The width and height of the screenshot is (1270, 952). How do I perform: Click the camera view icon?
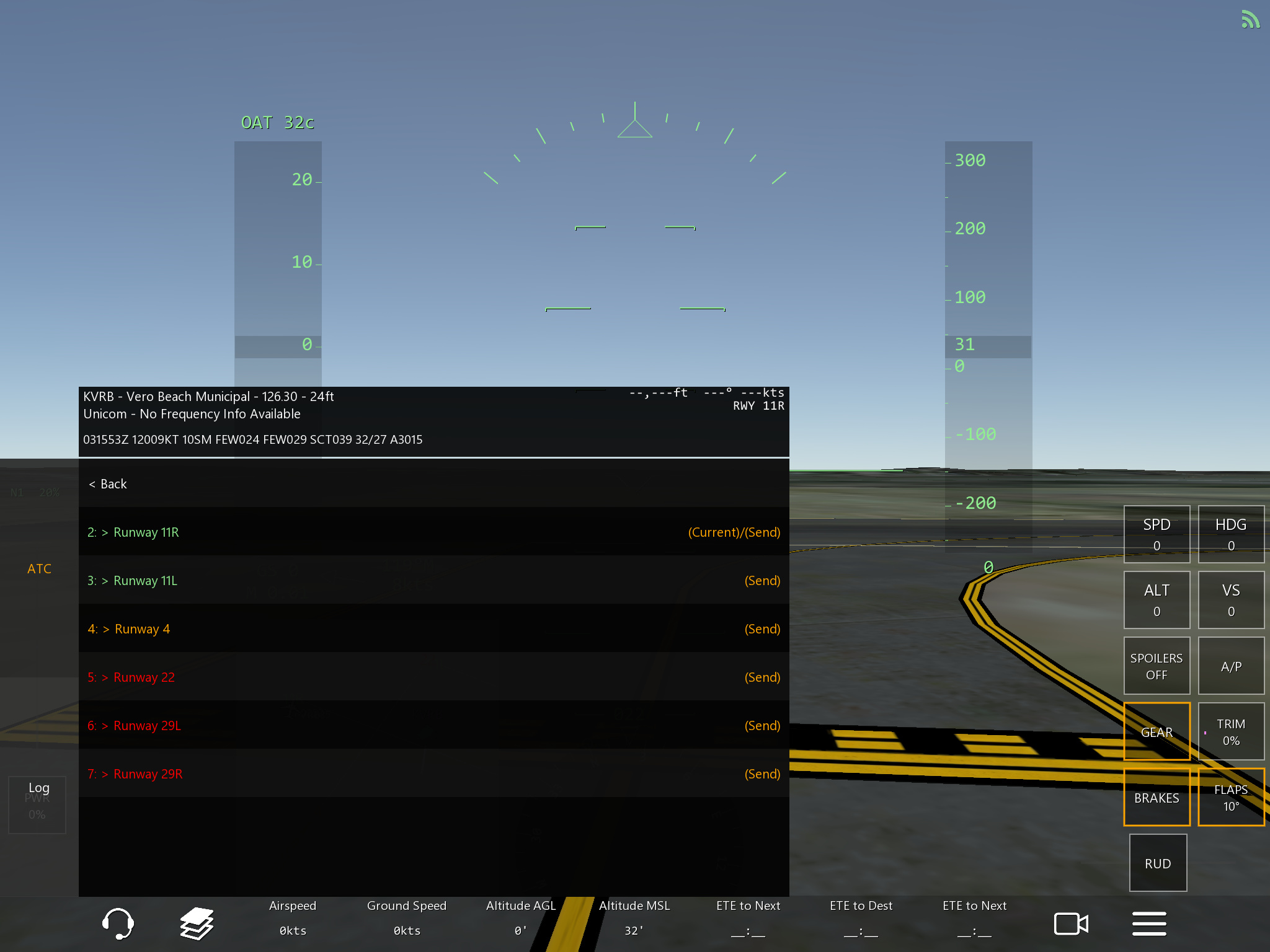pyautogui.click(x=1071, y=923)
